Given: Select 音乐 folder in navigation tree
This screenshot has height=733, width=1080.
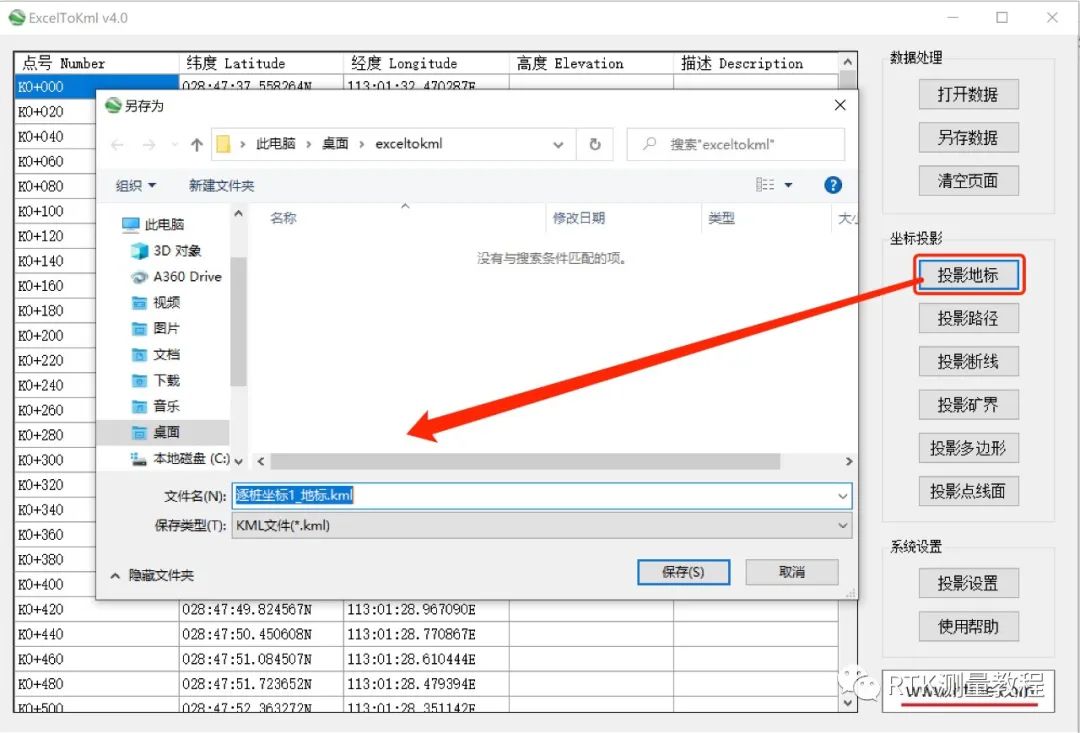Looking at the screenshot, I should click(156, 406).
